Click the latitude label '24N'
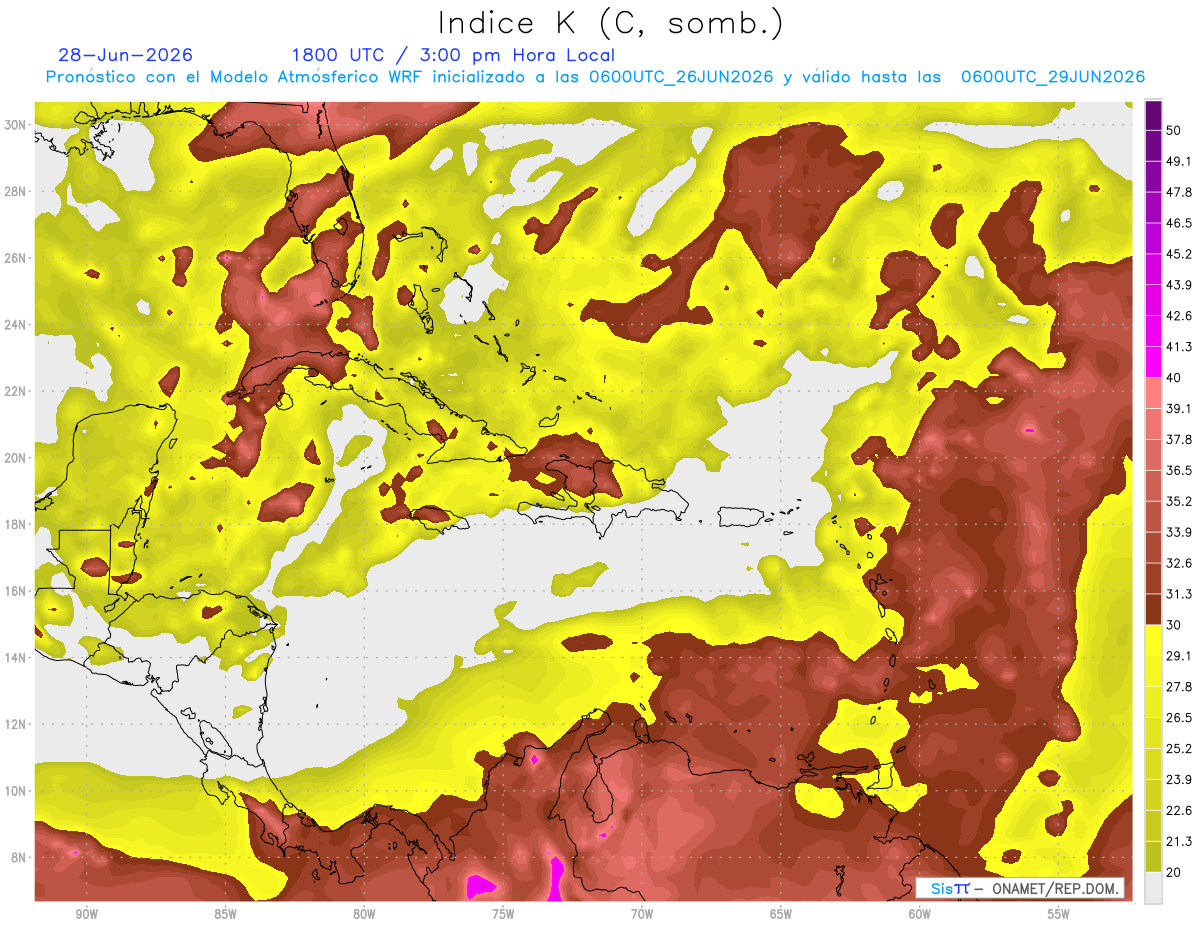The image size is (1200, 927). pyautogui.click(x=15, y=325)
